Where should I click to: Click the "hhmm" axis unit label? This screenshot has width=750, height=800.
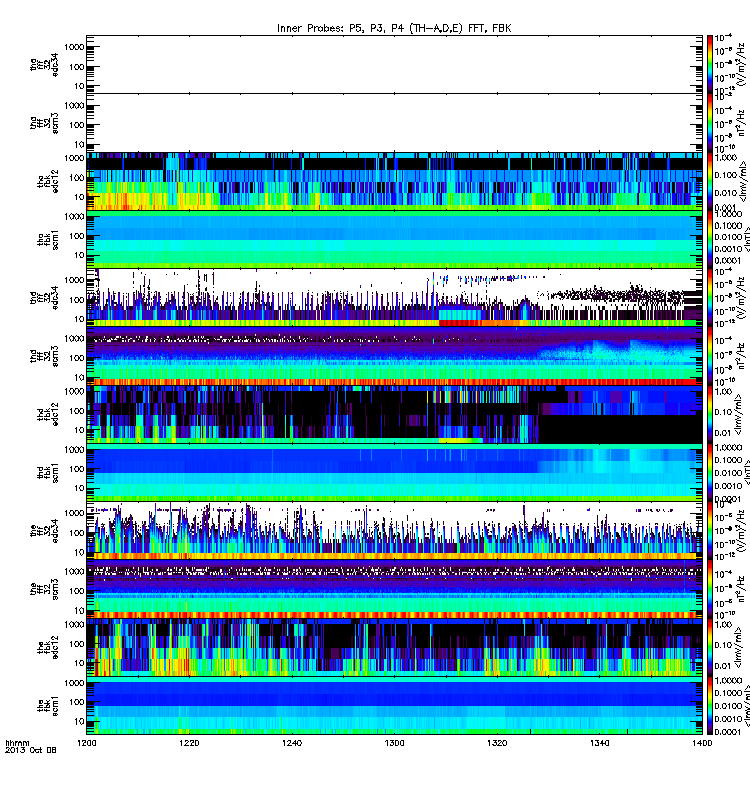[17, 743]
